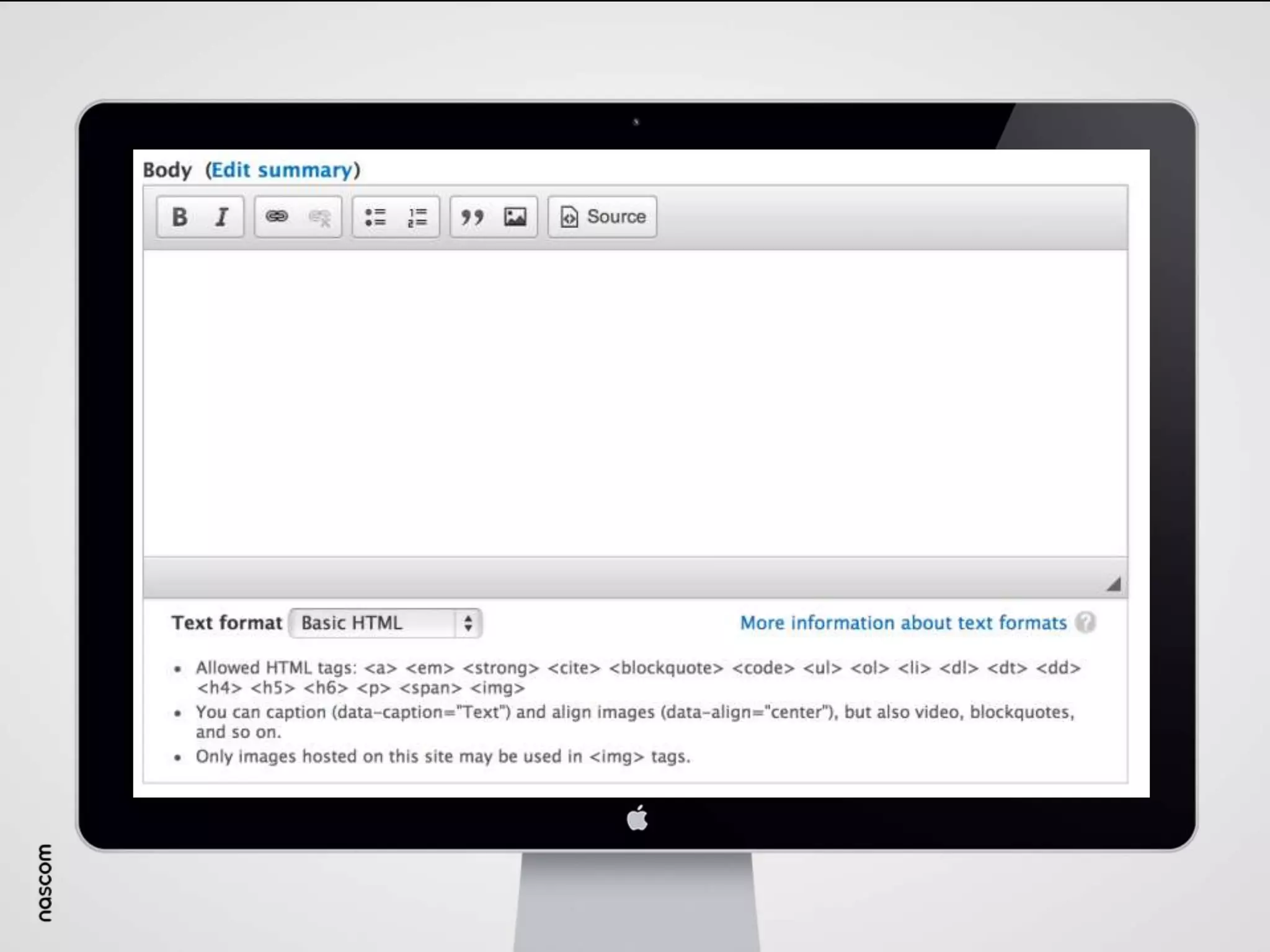This screenshot has height=952, width=1270.
Task: Click the gray editor bottom status bar
Action: (x=620, y=578)
